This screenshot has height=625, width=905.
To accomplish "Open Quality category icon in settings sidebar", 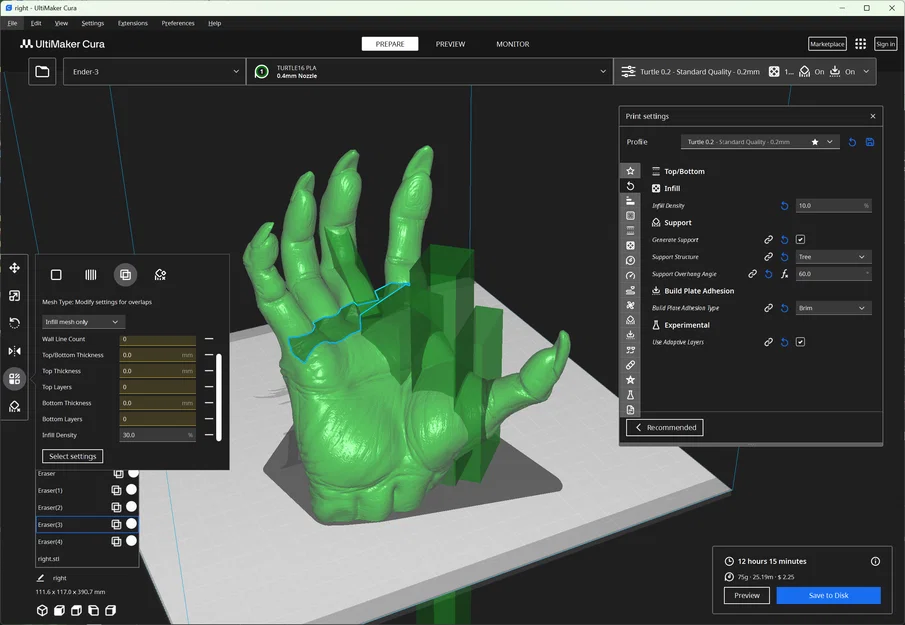I will (630, 201).
